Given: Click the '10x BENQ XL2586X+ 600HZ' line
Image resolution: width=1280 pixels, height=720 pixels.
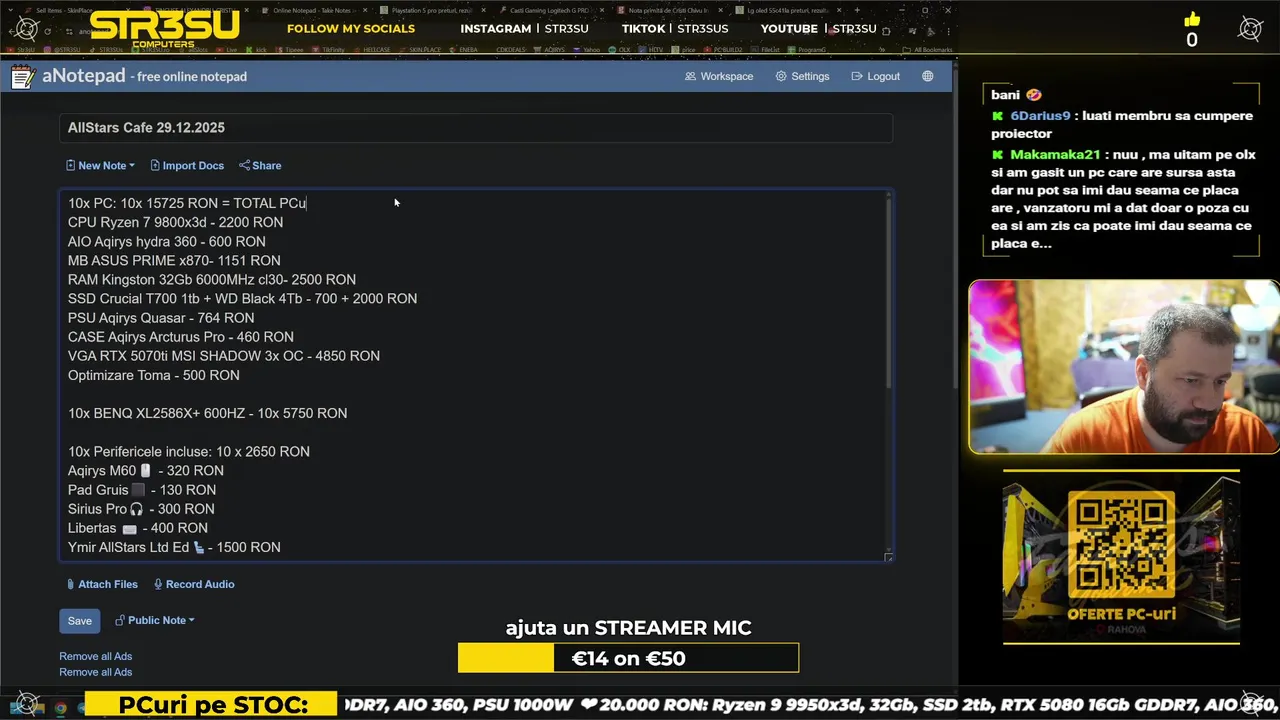Looking at the screenshot, I should click(x=208, y=413).
